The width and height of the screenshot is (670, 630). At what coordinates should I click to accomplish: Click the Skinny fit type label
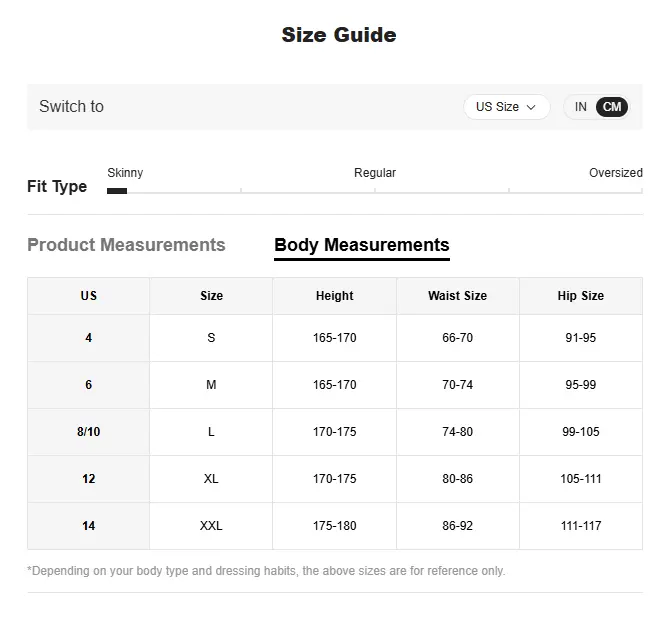125,173
